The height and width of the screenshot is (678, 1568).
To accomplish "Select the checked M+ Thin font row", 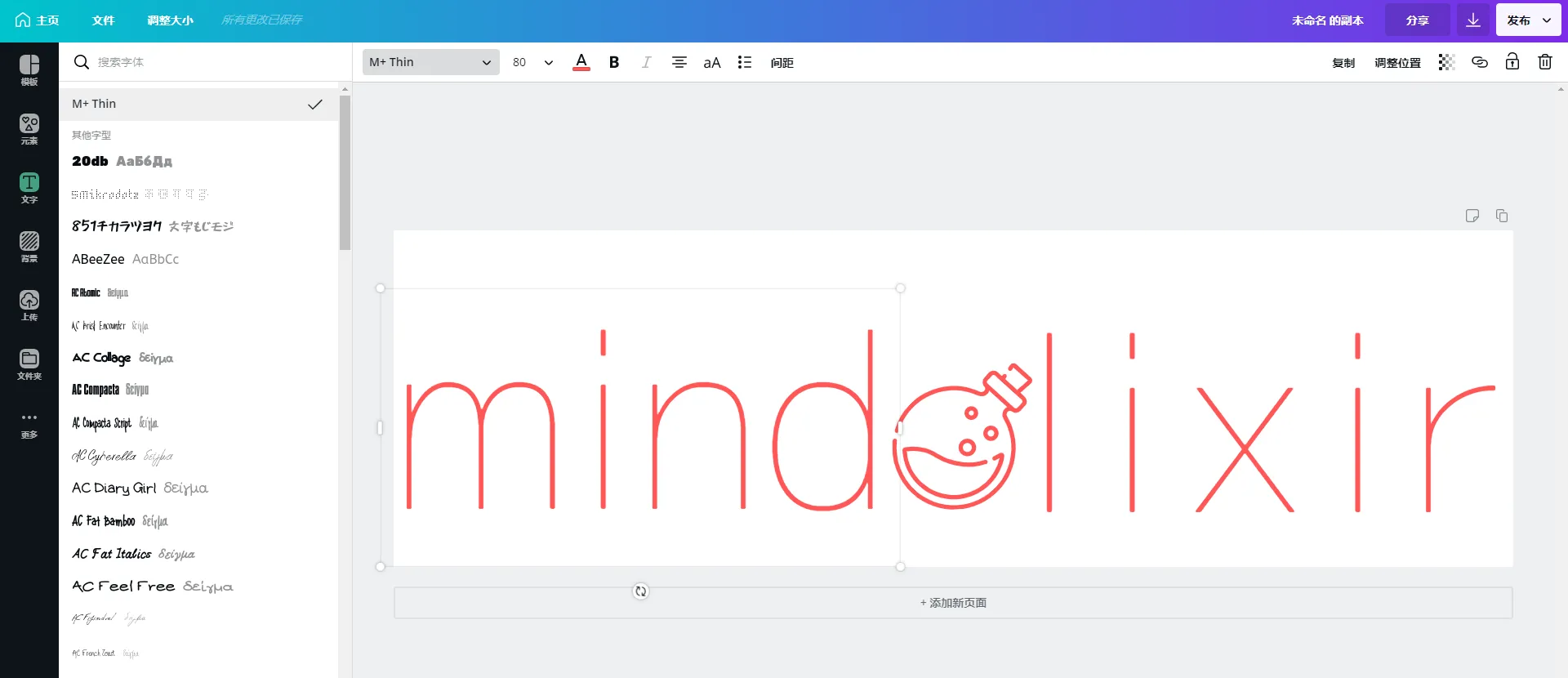I will 198,104.
